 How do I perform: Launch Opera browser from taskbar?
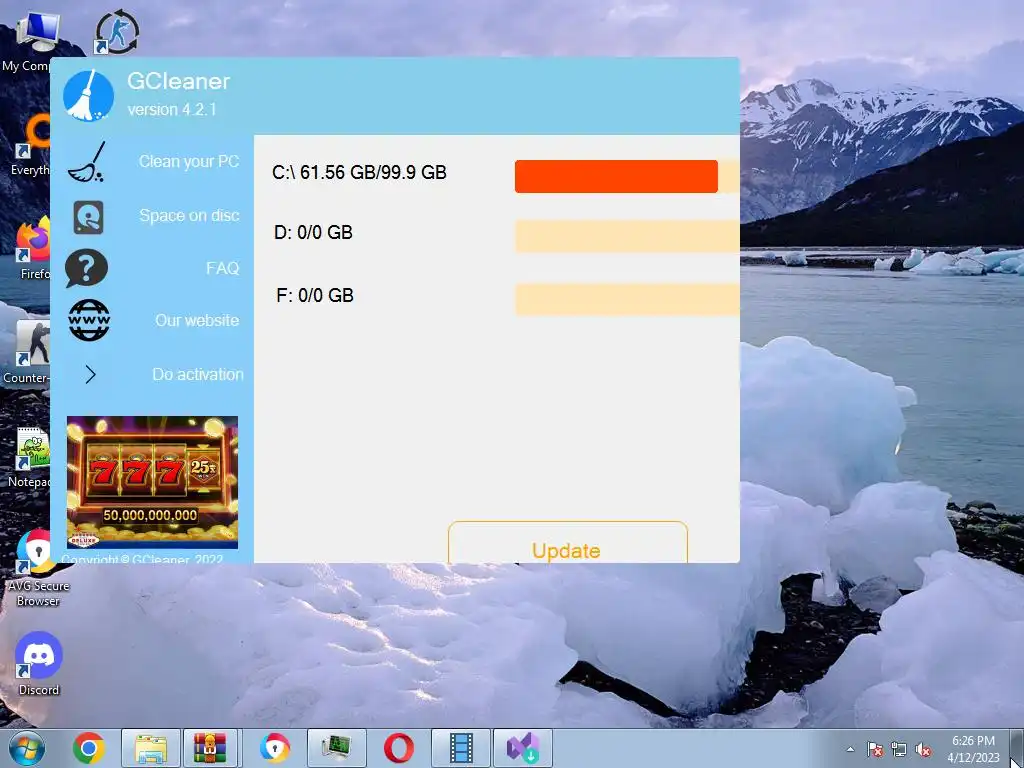click(398, 748)
